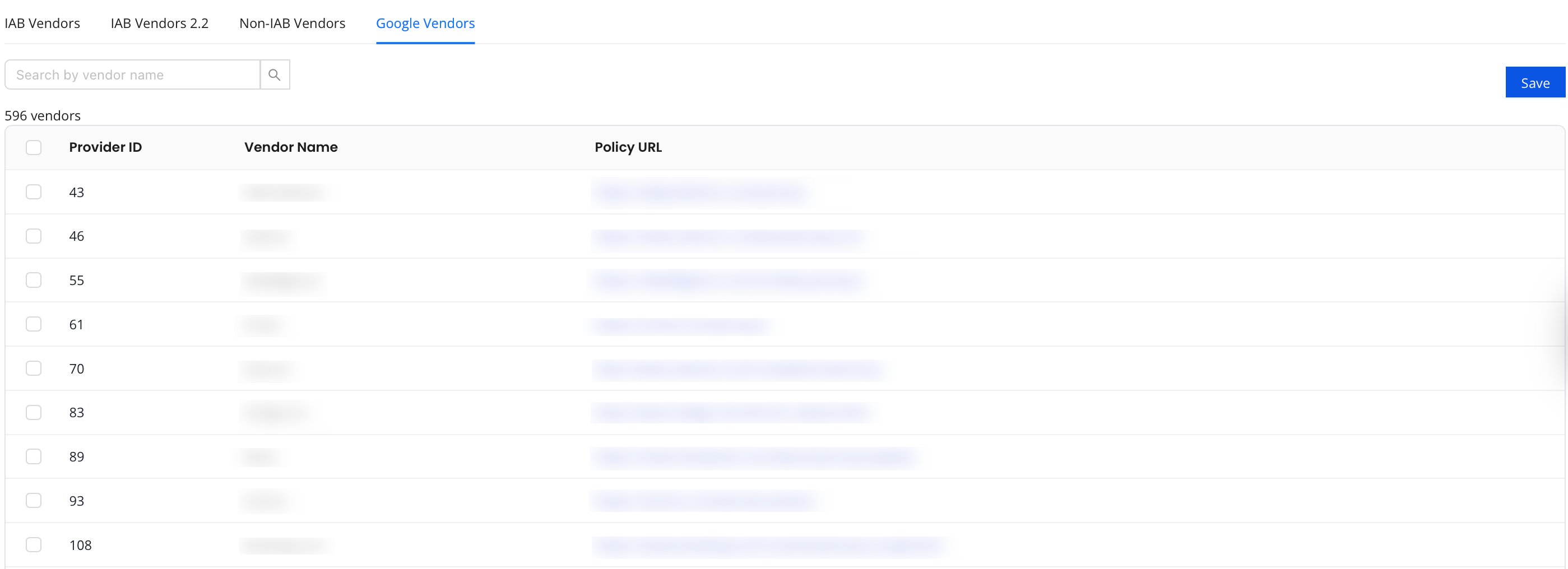
Task: Enable the checkbox for provider ID 61
Action: pyautogui.click(x=34, y=324)
